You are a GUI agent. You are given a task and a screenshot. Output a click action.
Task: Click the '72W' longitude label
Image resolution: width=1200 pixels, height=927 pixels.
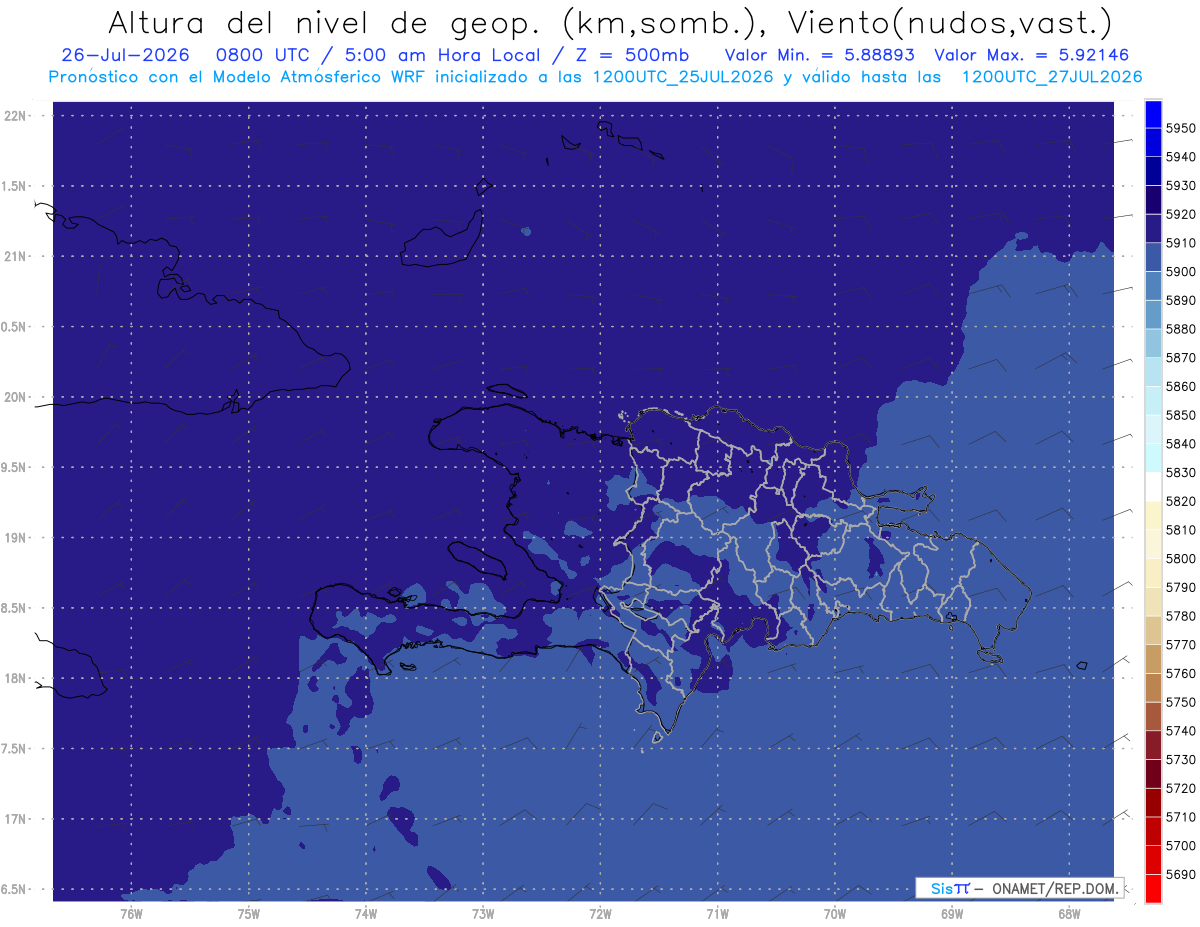[600, 914]
